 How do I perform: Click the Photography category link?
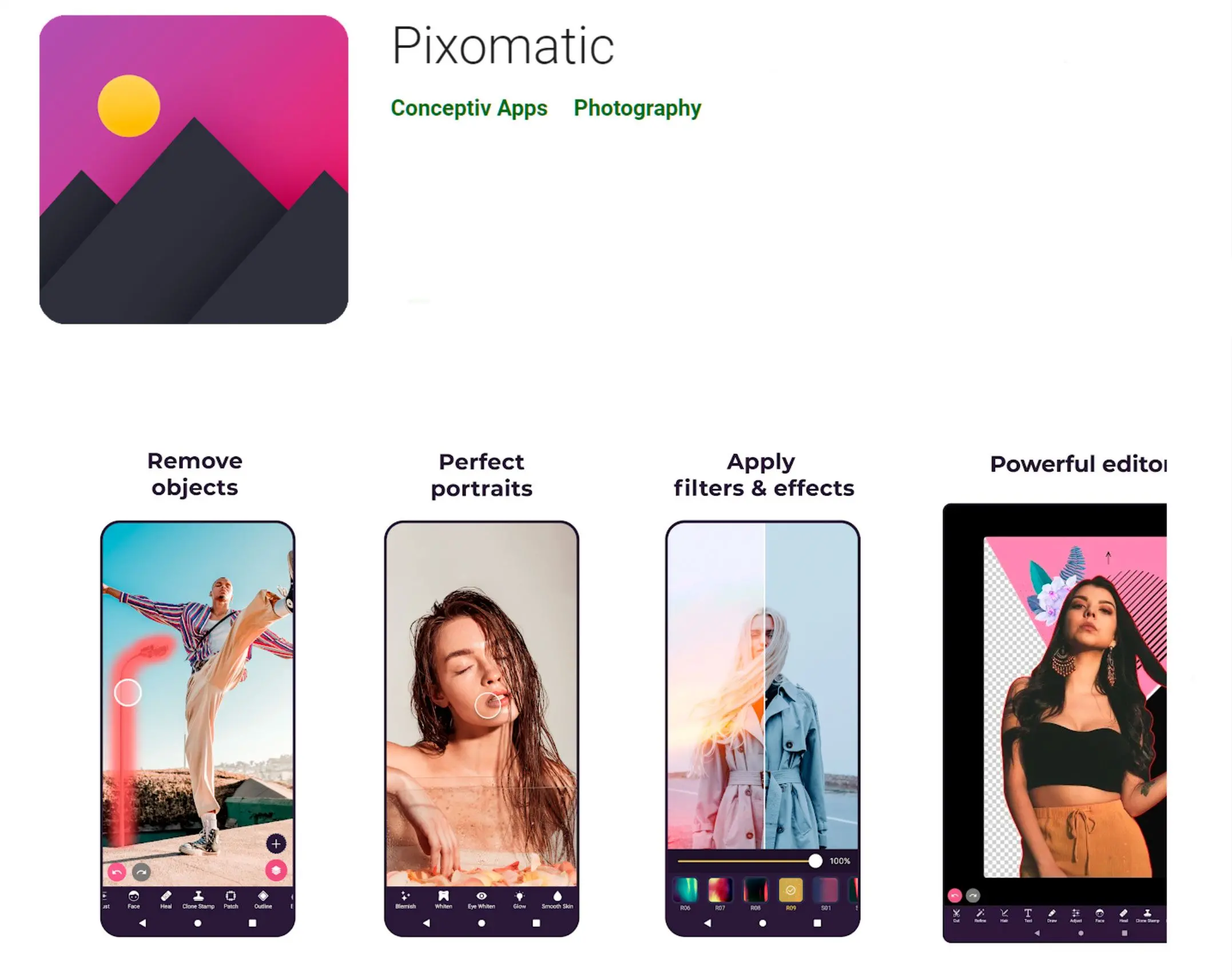point(637,107)
